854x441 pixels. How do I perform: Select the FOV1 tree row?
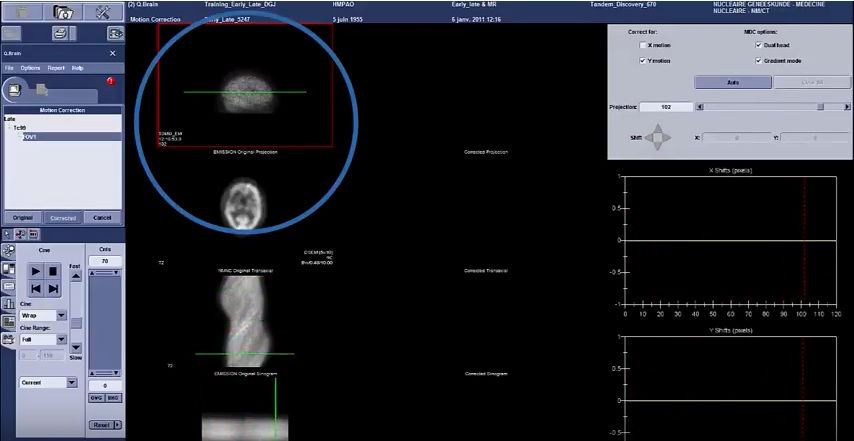(71, 137)
